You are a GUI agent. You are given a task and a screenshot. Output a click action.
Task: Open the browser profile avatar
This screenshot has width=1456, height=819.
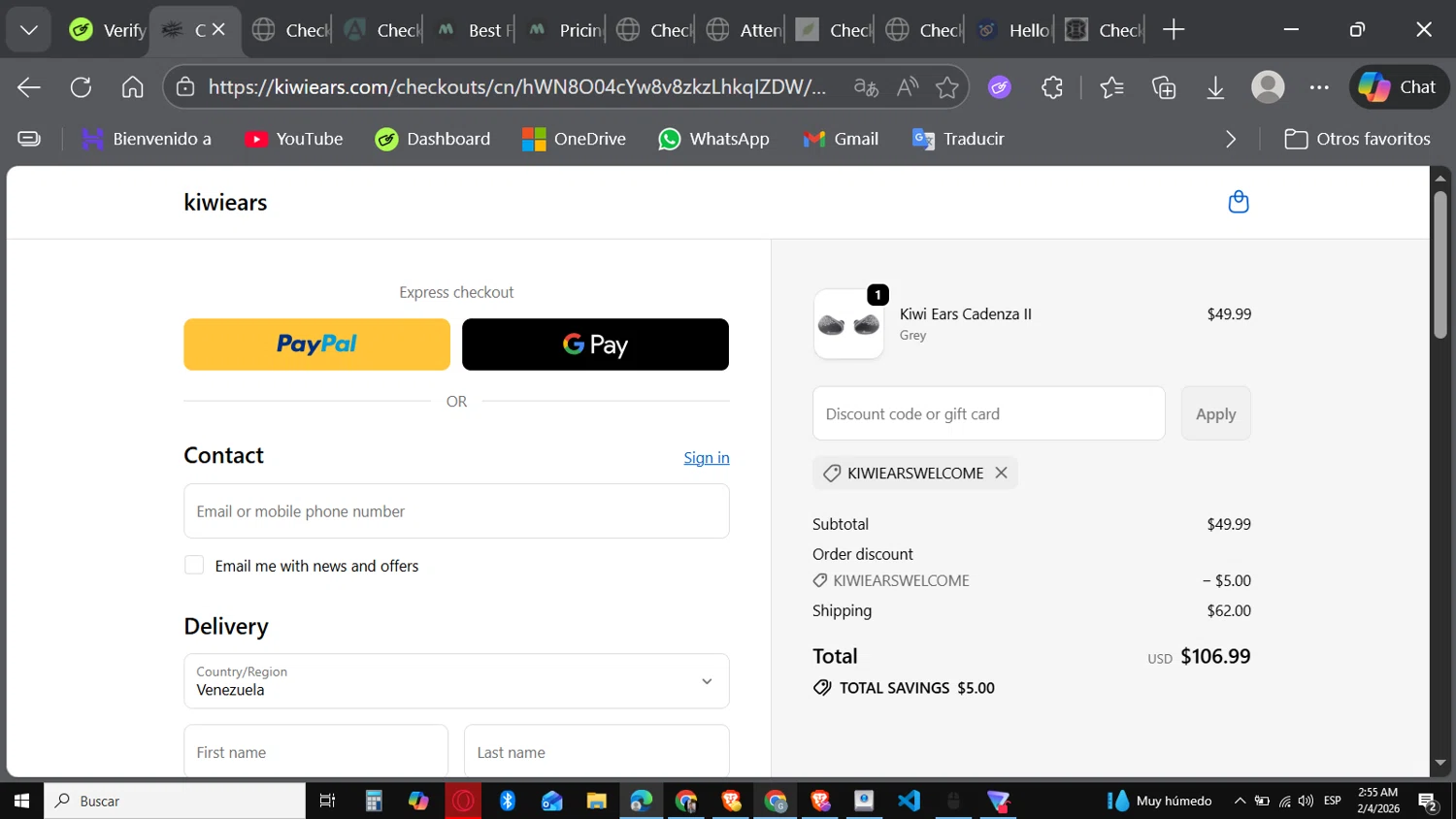coord(1268,87)
